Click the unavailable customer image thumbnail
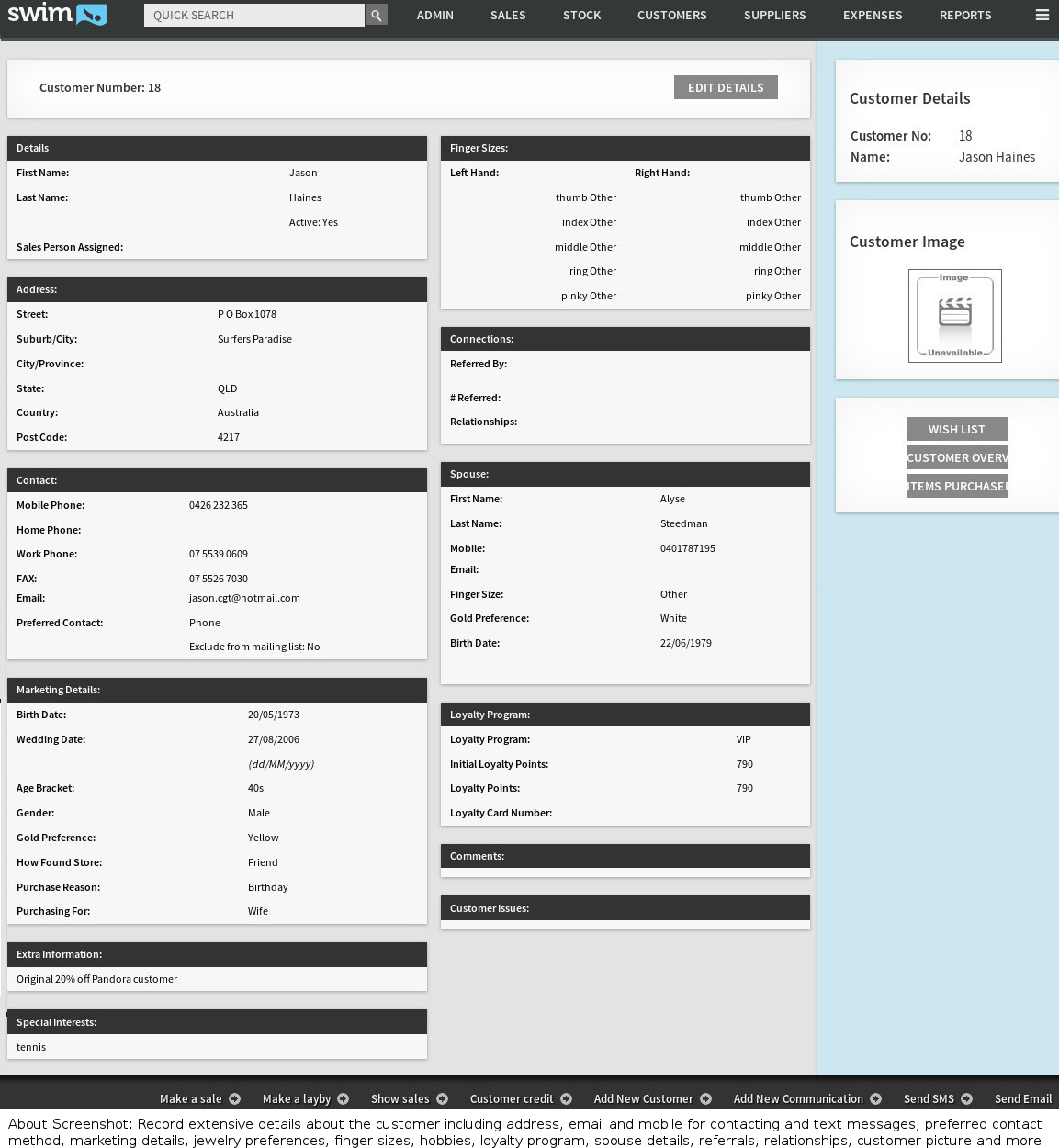Image resolution: width=1059 pixels, height=1148 pixels. pos(955,316)
